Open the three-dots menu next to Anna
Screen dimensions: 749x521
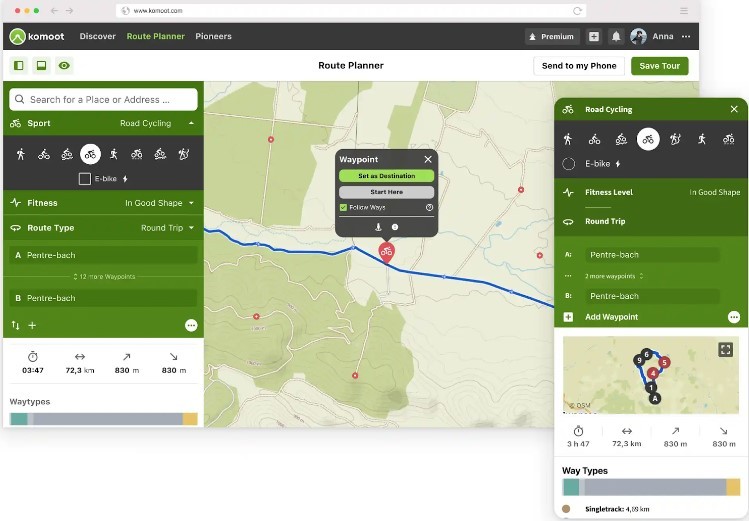click(686, 36)
